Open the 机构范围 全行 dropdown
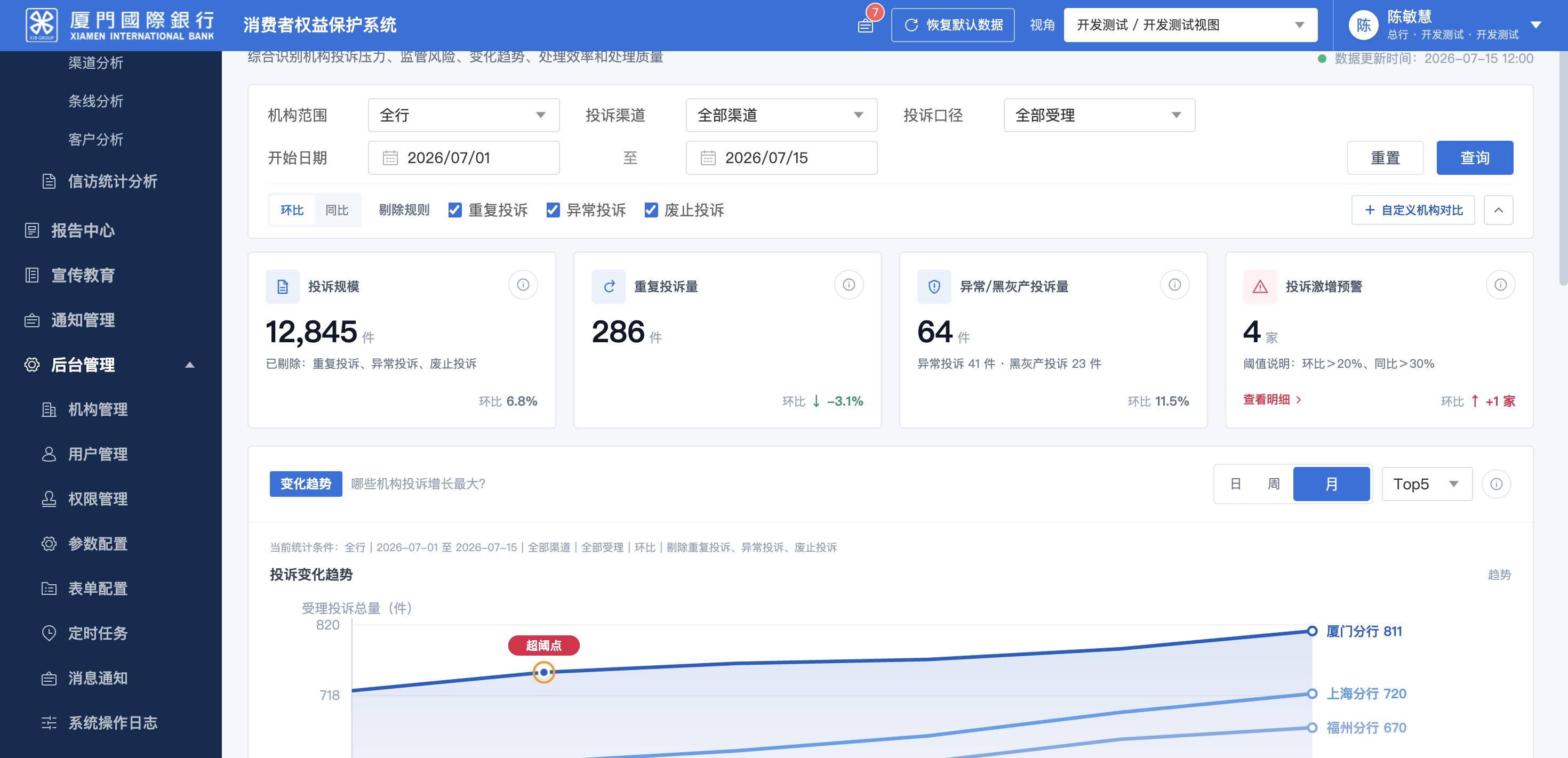1568x758 pixels. (x=464, y=115)
